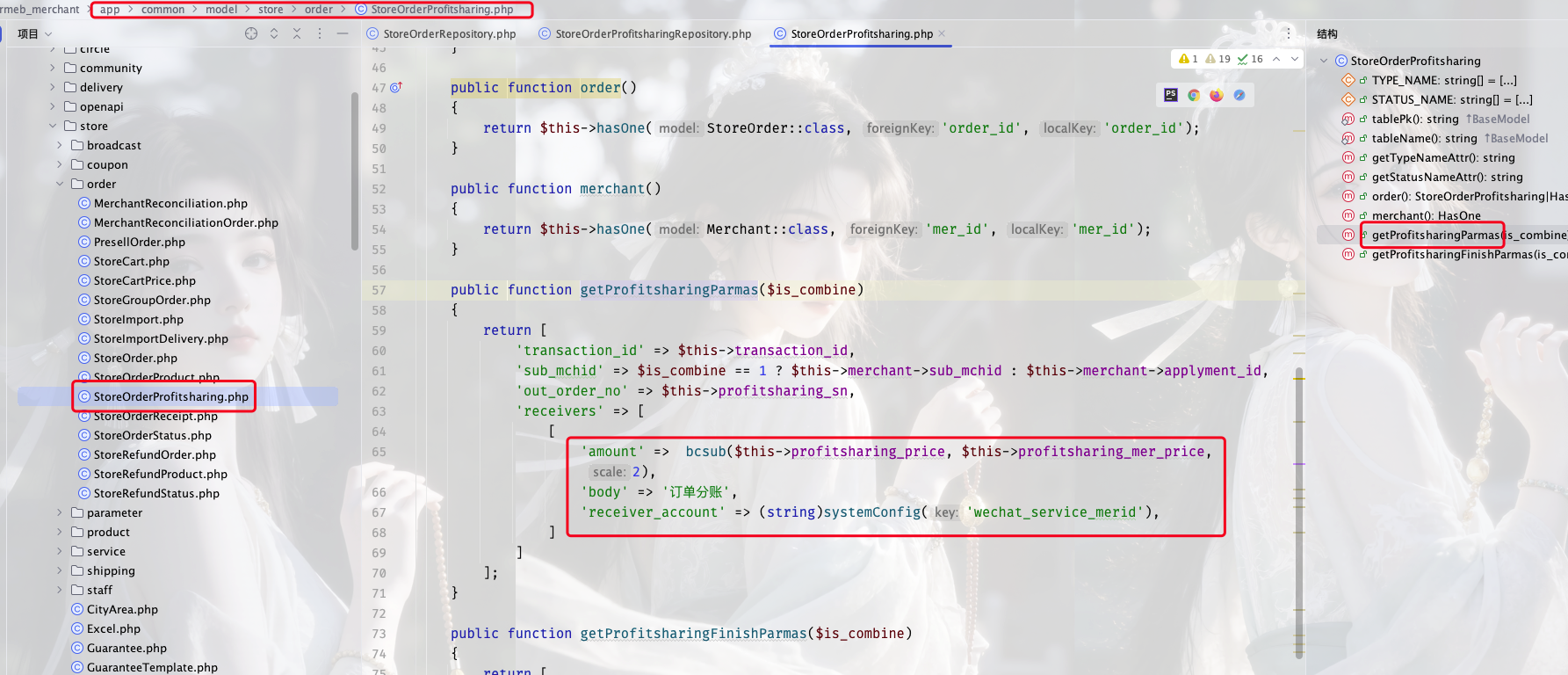Expand the service folder
1568x675 pixels.
pos(60,551)
